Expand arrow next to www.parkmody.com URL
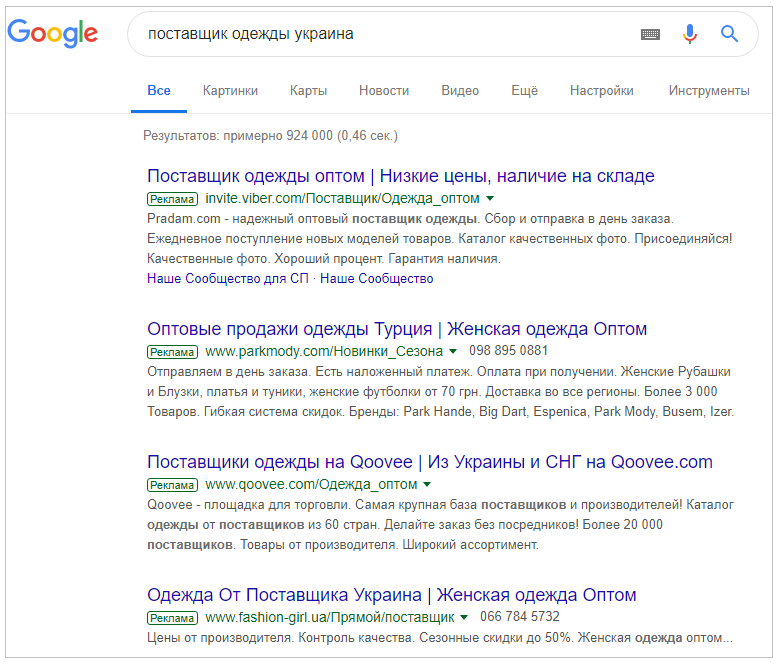Image resolution: width=778 pixels, height=666 pixels. (453, 351)
